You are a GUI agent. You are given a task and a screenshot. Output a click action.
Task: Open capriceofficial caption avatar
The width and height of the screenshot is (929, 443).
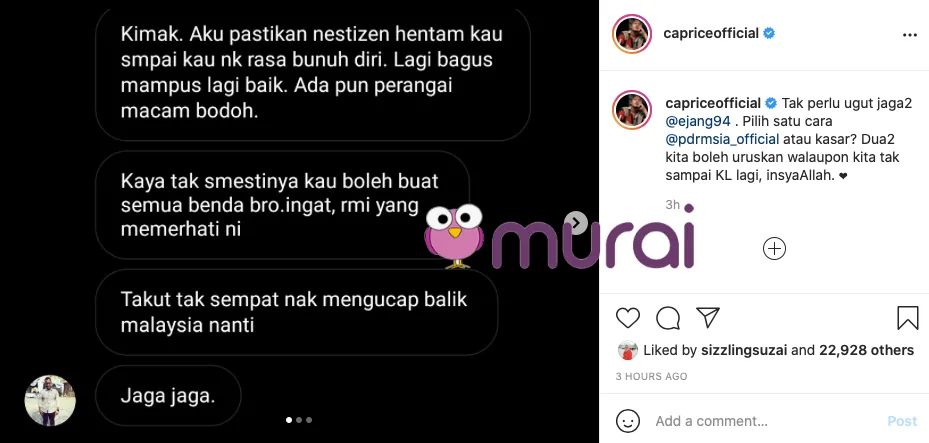click(632, 110)
